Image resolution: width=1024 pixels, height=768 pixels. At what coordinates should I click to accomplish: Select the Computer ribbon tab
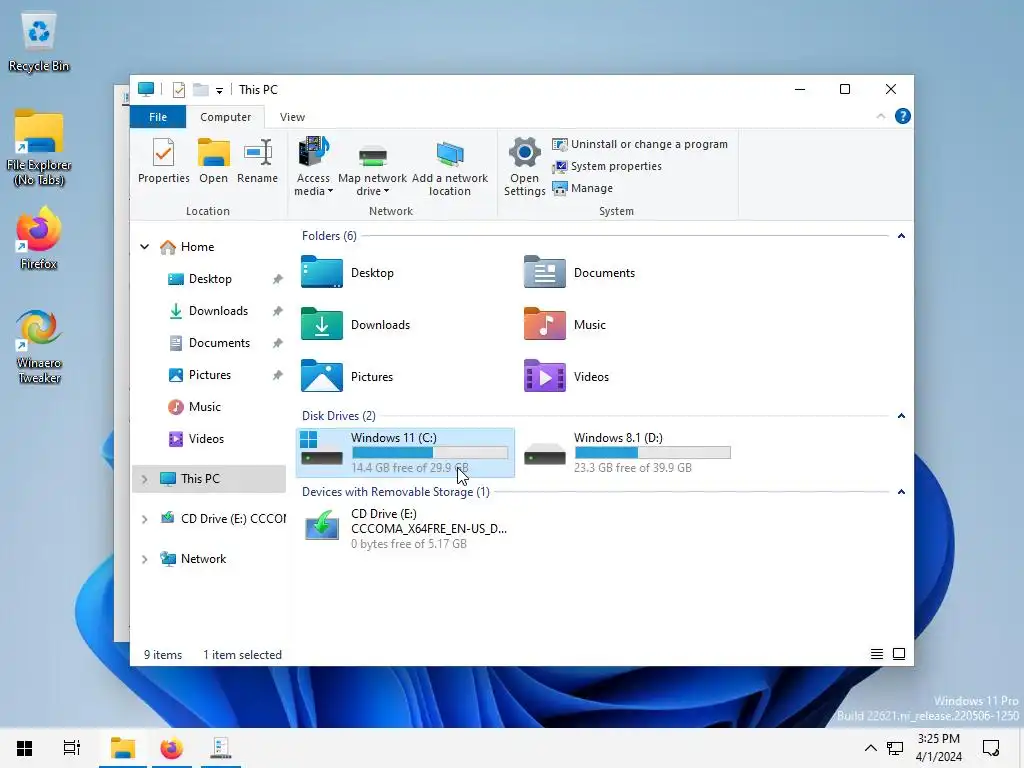point(225,117)
